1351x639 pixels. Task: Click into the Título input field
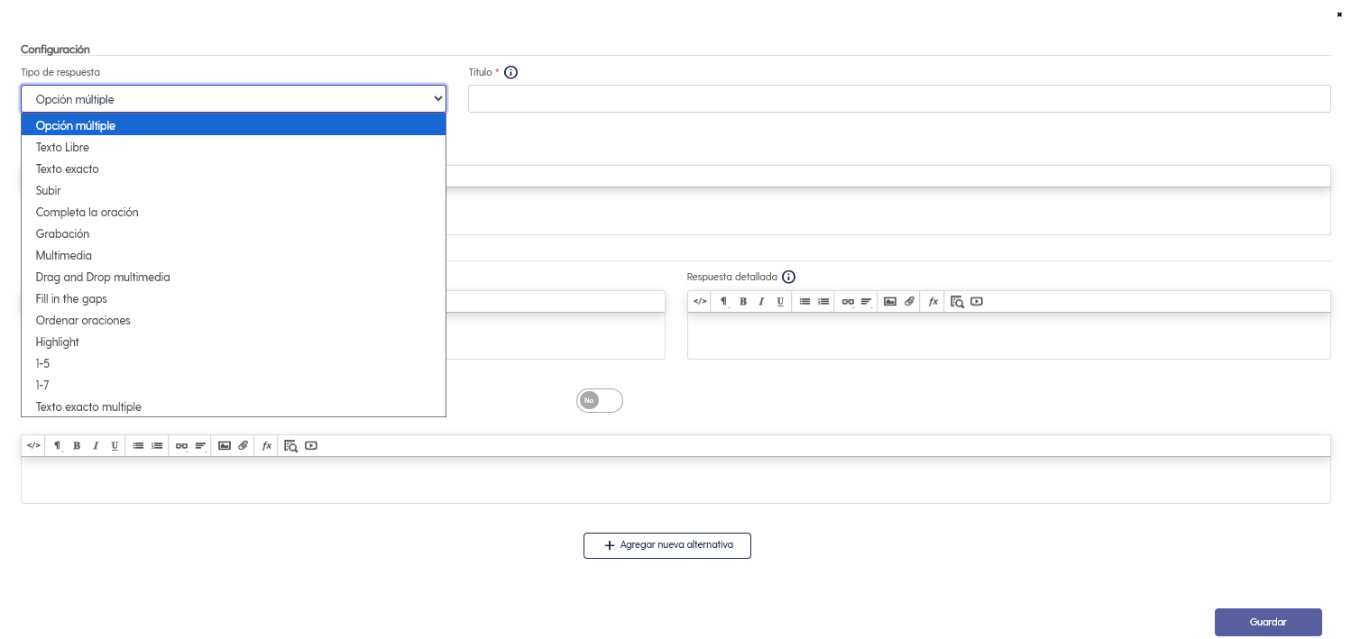coord(899,99)
